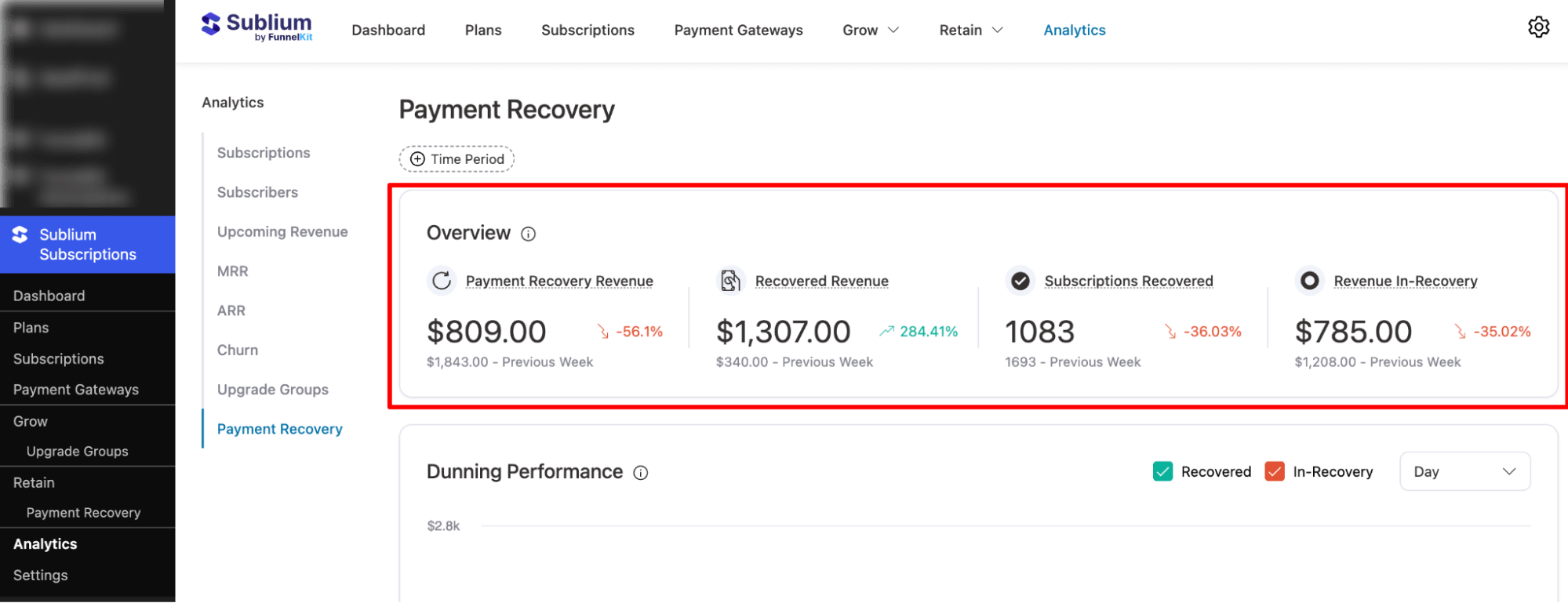Open MRR analytics section
Viewport: 1568px width, 603px height.
(232, 271)
